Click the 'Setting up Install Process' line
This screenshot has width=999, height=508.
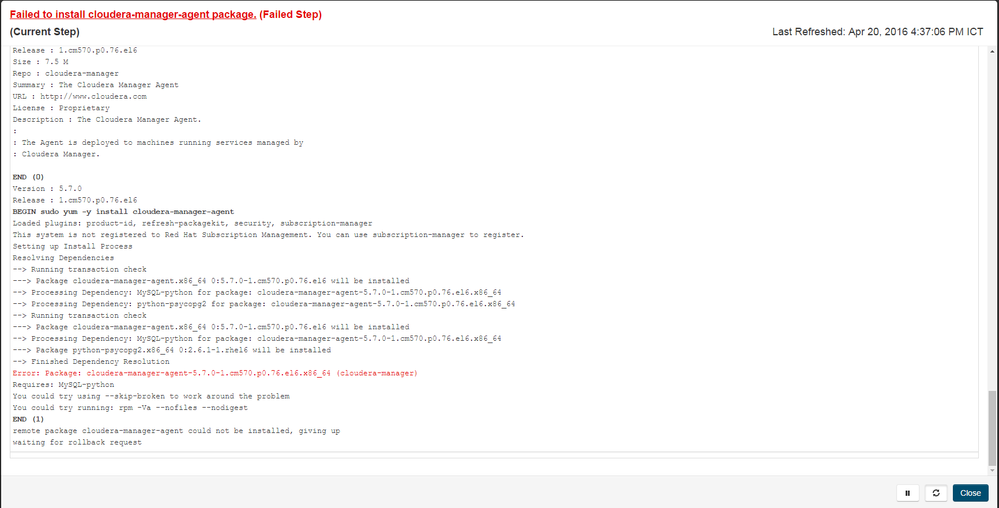72,246
